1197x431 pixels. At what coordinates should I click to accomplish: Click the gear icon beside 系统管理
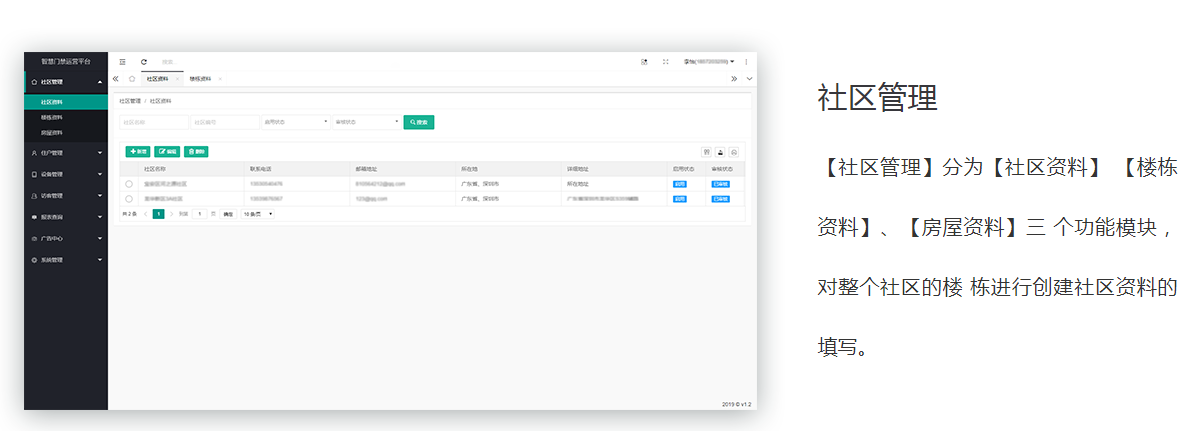pos(34,260)
